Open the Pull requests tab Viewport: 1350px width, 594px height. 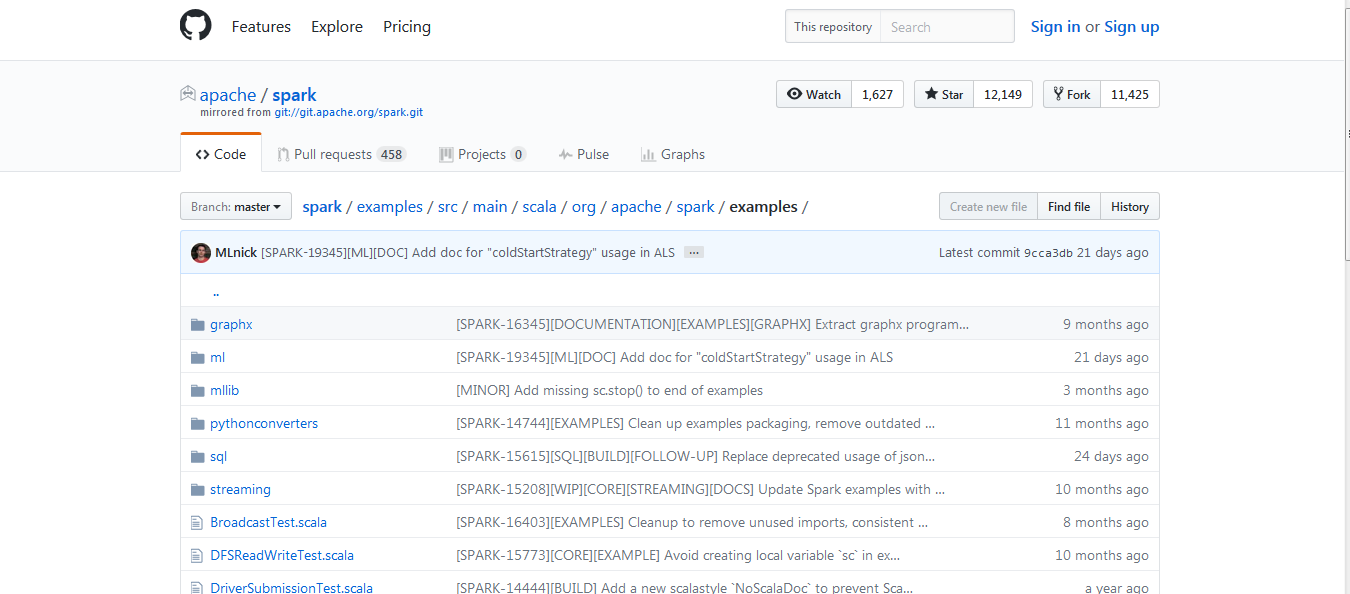tap(341, 154)
